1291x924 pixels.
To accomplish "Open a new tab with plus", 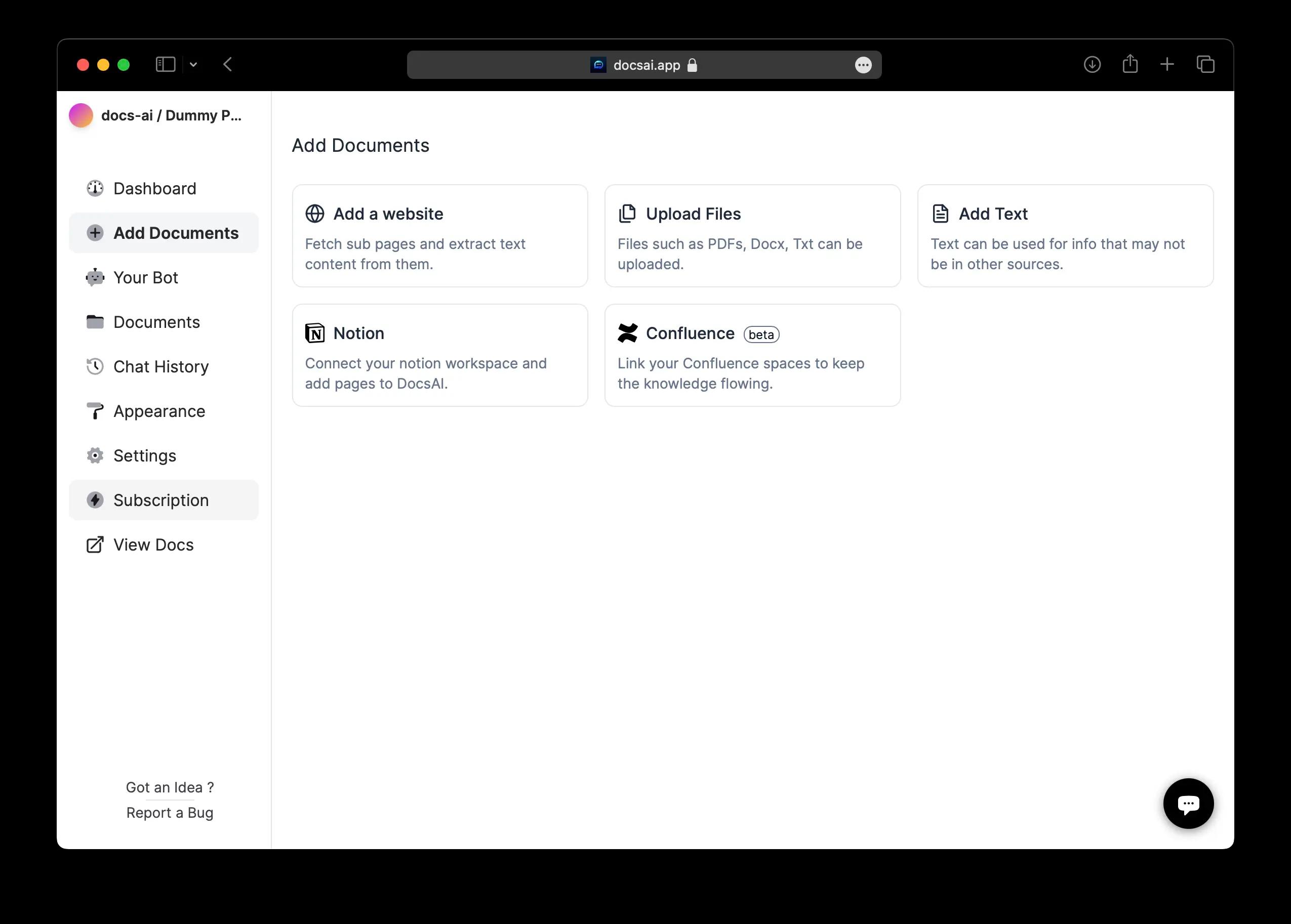I will click(x=1167, y=65).
